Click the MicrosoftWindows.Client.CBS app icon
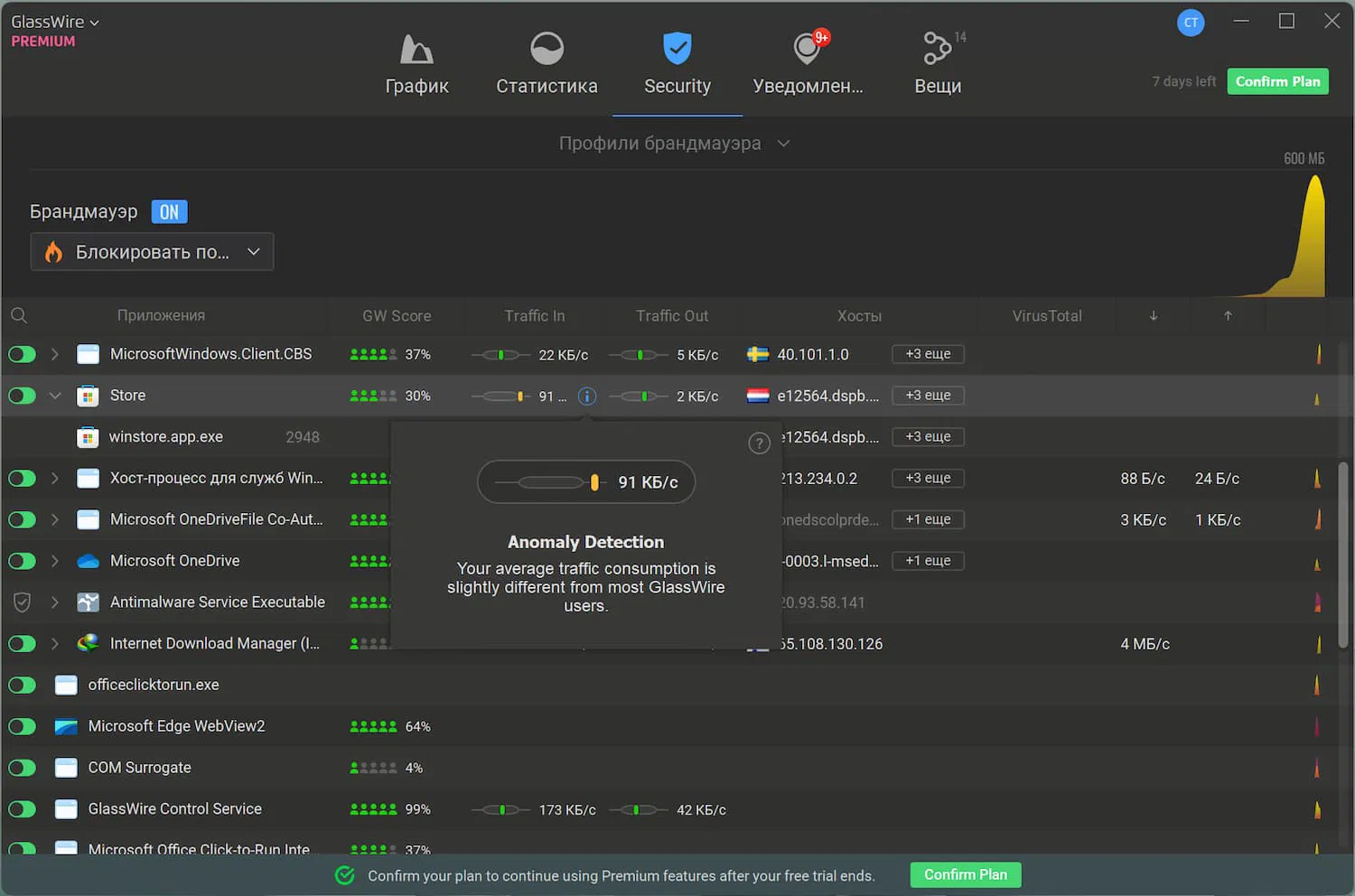This screenshot has height=896, width=1355. (x=88, y=354)
